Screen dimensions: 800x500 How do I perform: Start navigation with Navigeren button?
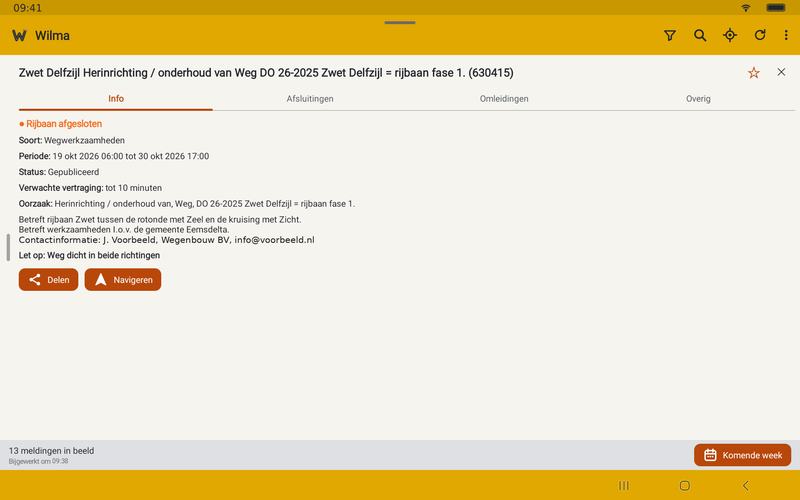[x=123, y=280]
